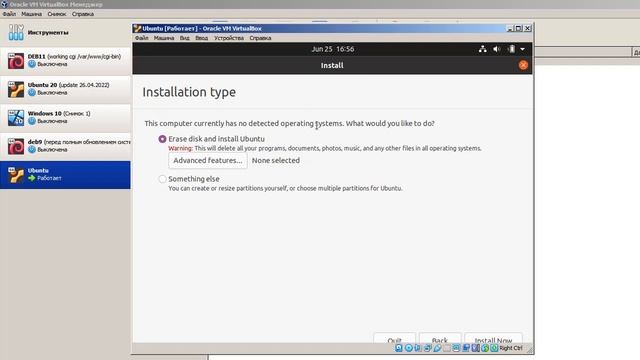Click the Right Ctrl host key label
This screenshot has height=360, width=640.
[x=511, y=348]
